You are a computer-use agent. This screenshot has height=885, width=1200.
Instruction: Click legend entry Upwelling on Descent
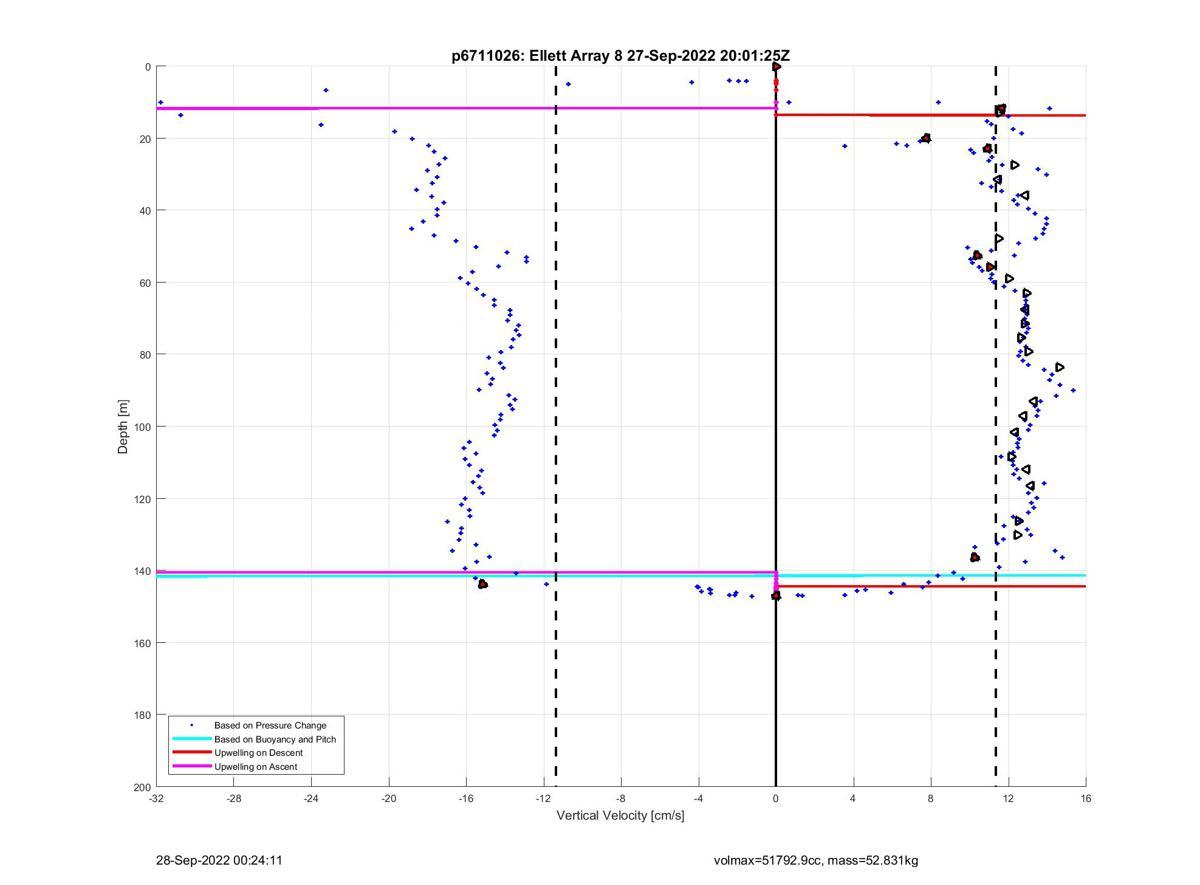pyautogui.click(x=258, y=753)
